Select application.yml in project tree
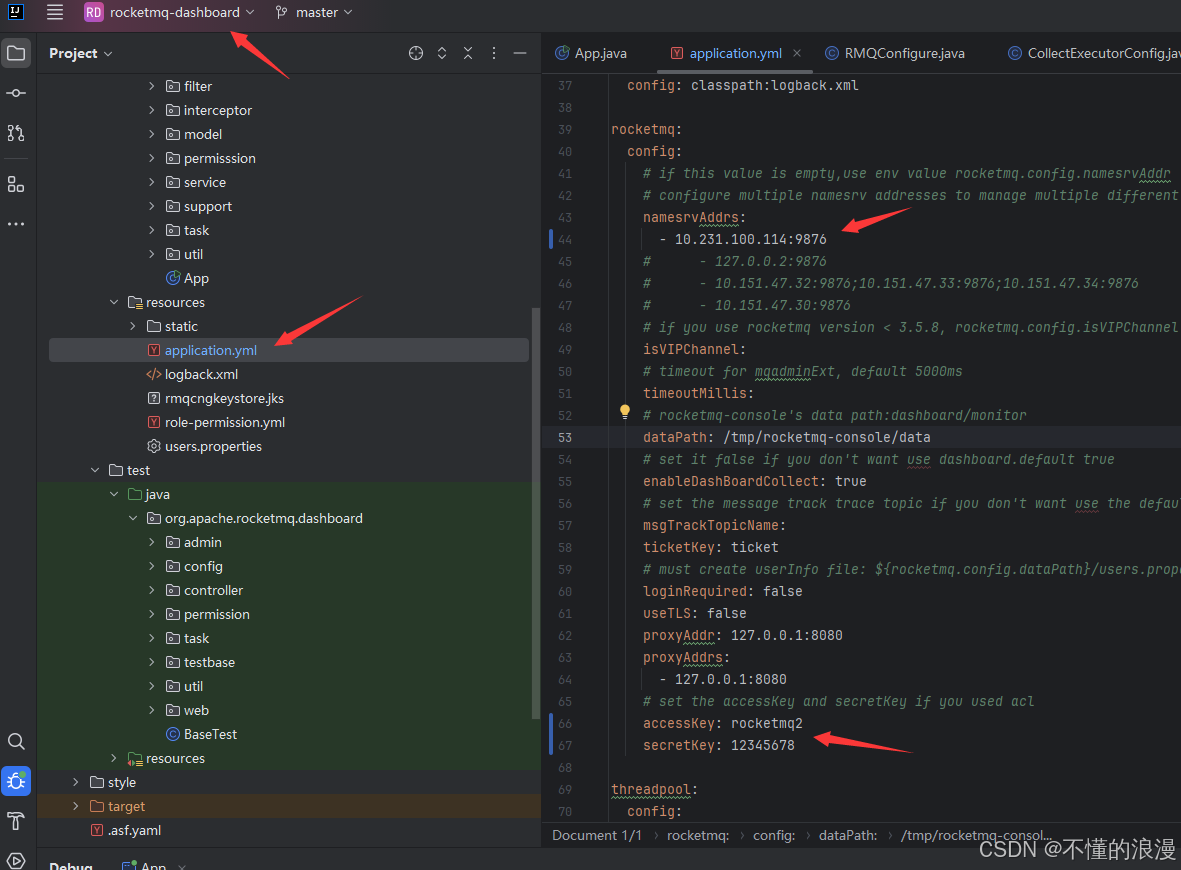1181x870 pixels. (x=288, y=350)
